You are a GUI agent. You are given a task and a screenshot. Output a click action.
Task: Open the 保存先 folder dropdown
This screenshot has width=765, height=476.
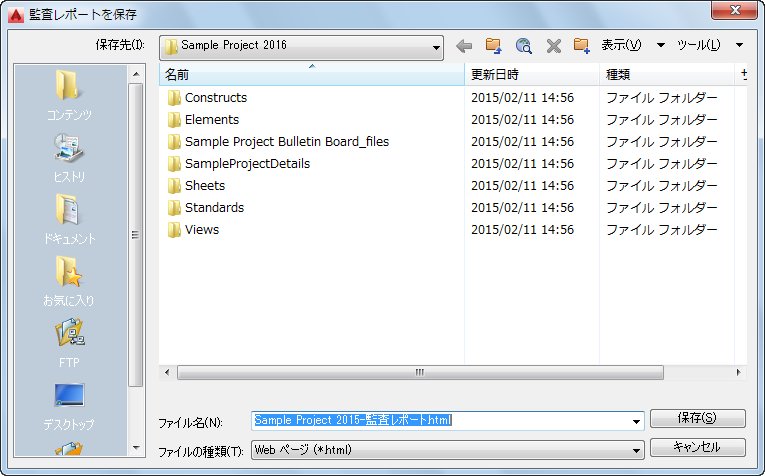pos(302,47)
